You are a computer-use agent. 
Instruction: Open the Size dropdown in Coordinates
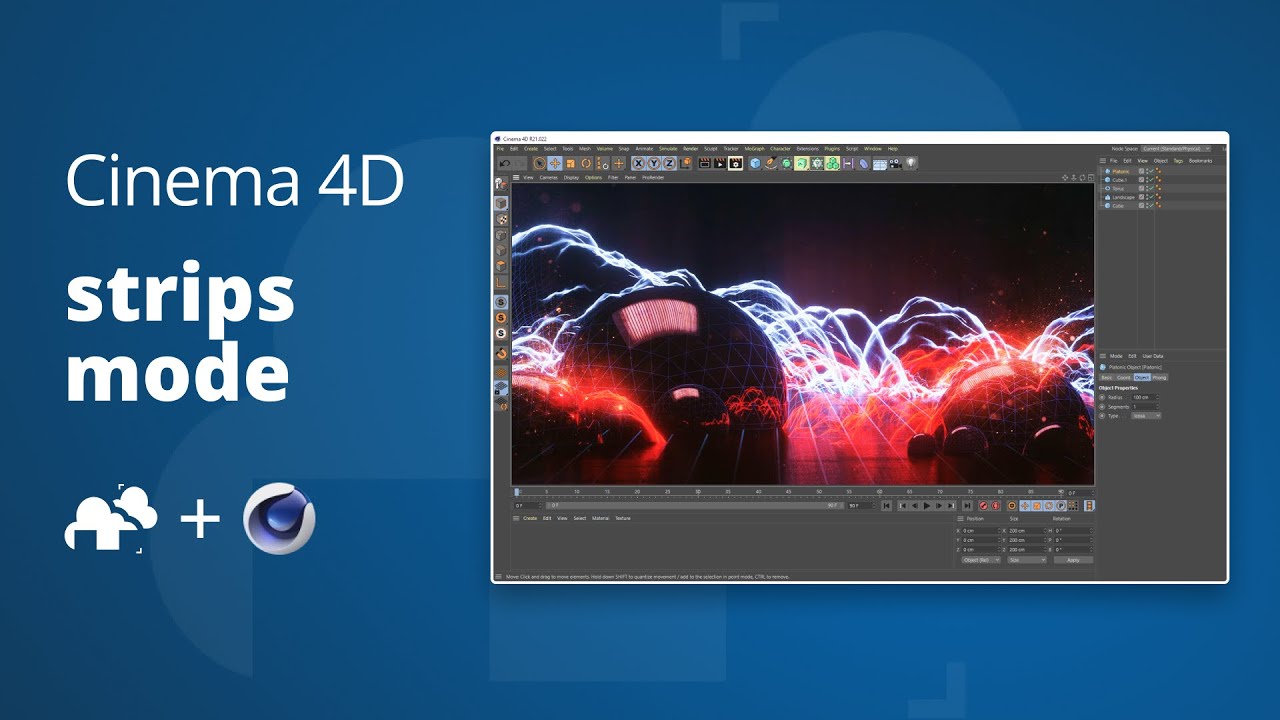pyautogui.click(x=1027, y=560)
